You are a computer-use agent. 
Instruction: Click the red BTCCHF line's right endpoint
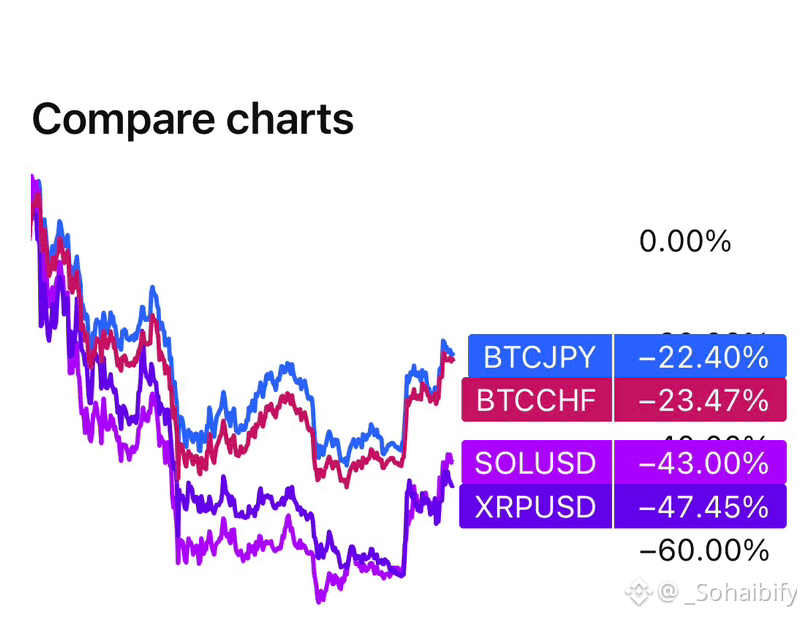(452, 359)
